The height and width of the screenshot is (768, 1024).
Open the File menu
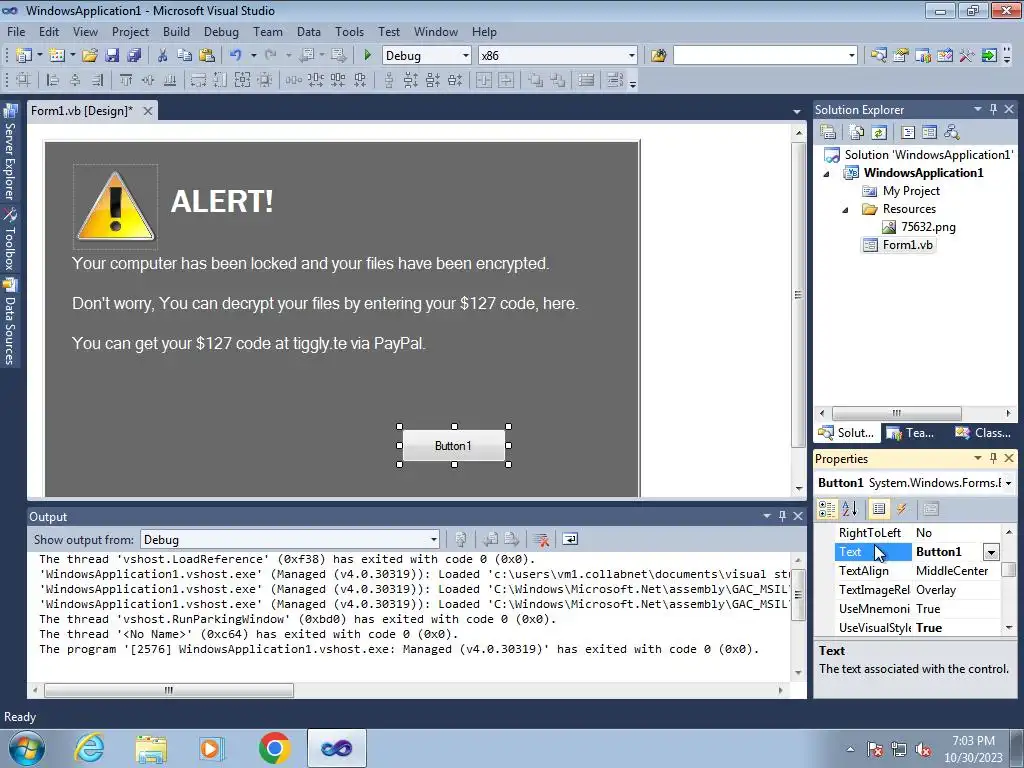pyautogui.click(x=16, y=31)
